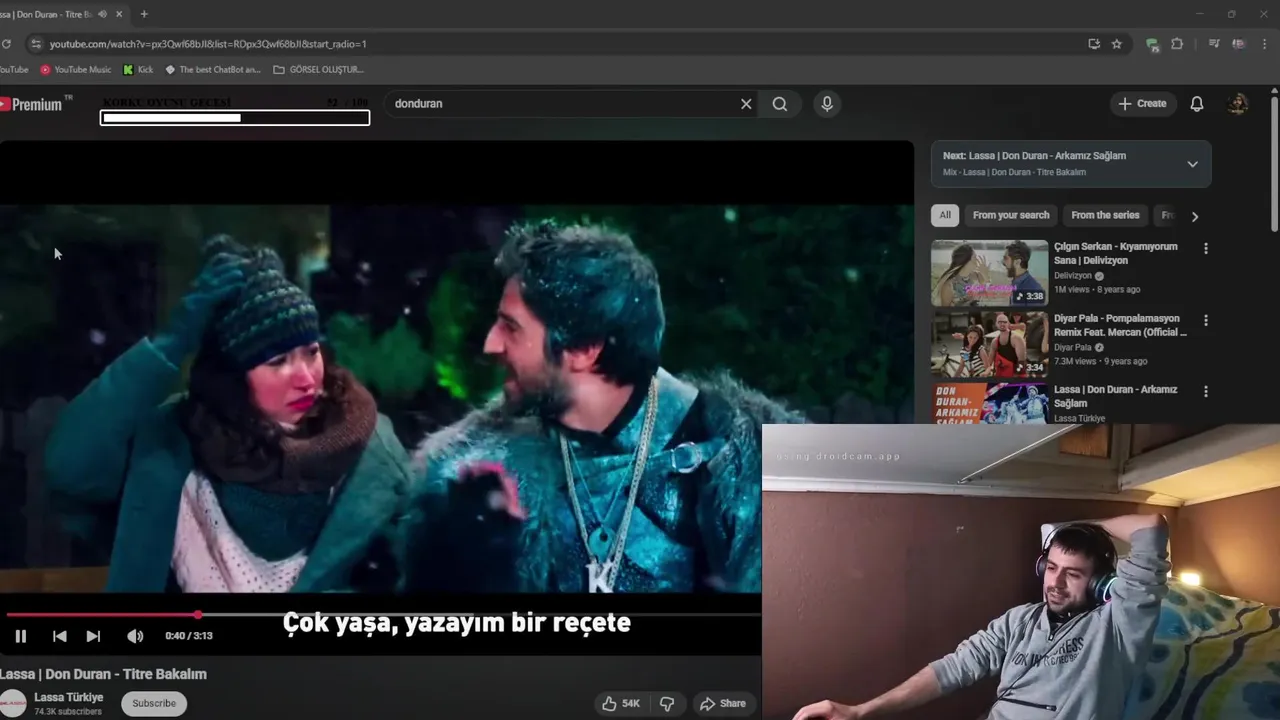
Task: Open 'The best ChatBot' bookmark
Action: coord(213,70)
